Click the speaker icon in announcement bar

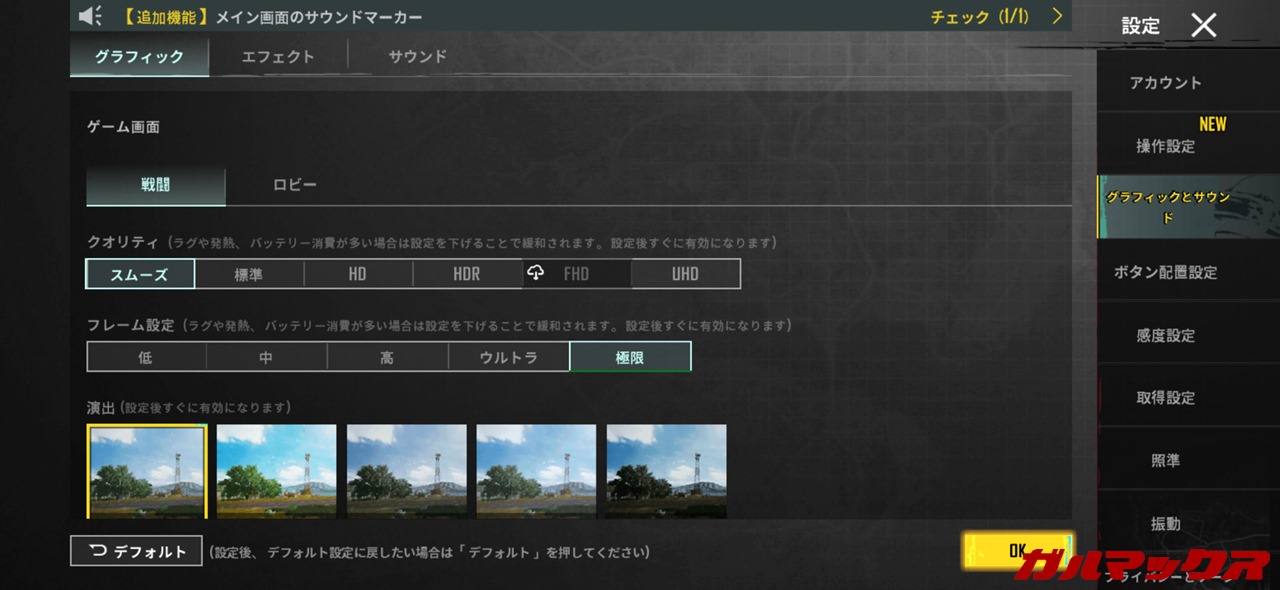point(91,16)
